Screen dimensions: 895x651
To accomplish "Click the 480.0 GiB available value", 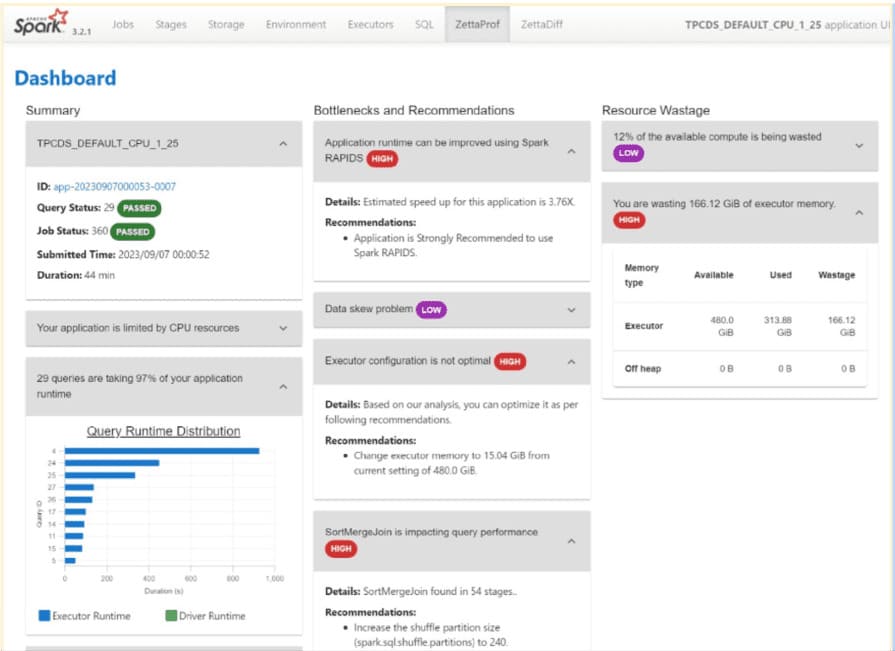I will 722,326.
